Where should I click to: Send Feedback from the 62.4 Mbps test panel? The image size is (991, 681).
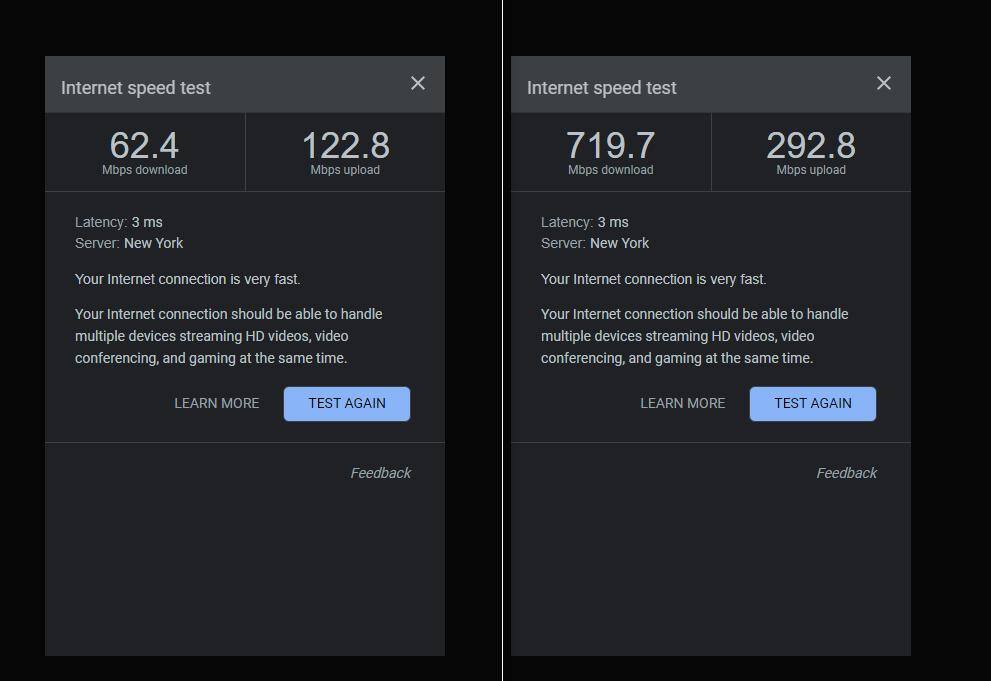[x=380, y=473]
